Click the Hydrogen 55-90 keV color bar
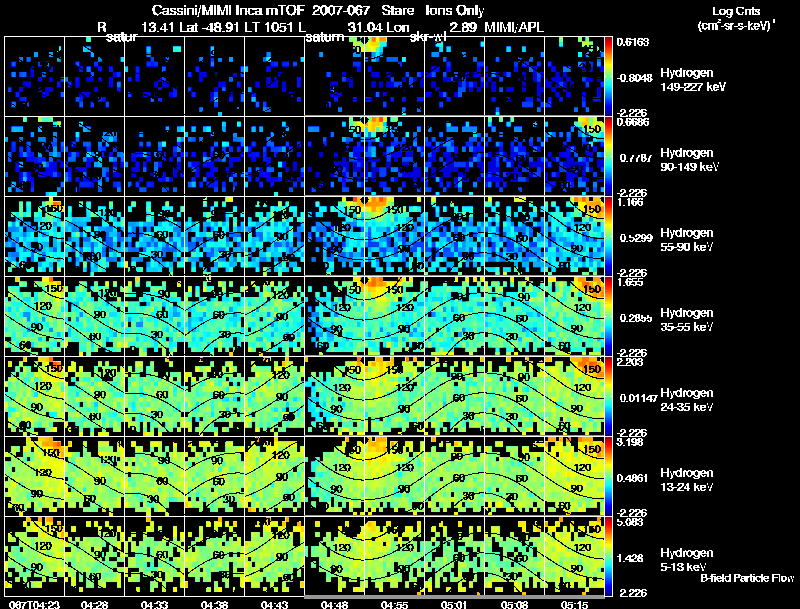Screen dimensions: 800x609 (x=608, y=236)
